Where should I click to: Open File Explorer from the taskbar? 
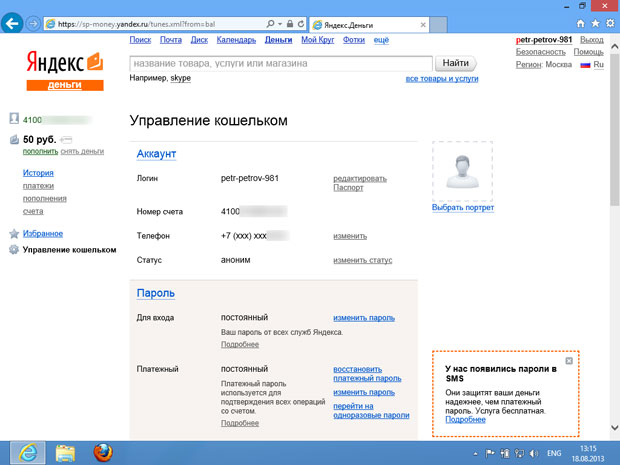click(x=65, y=453)
